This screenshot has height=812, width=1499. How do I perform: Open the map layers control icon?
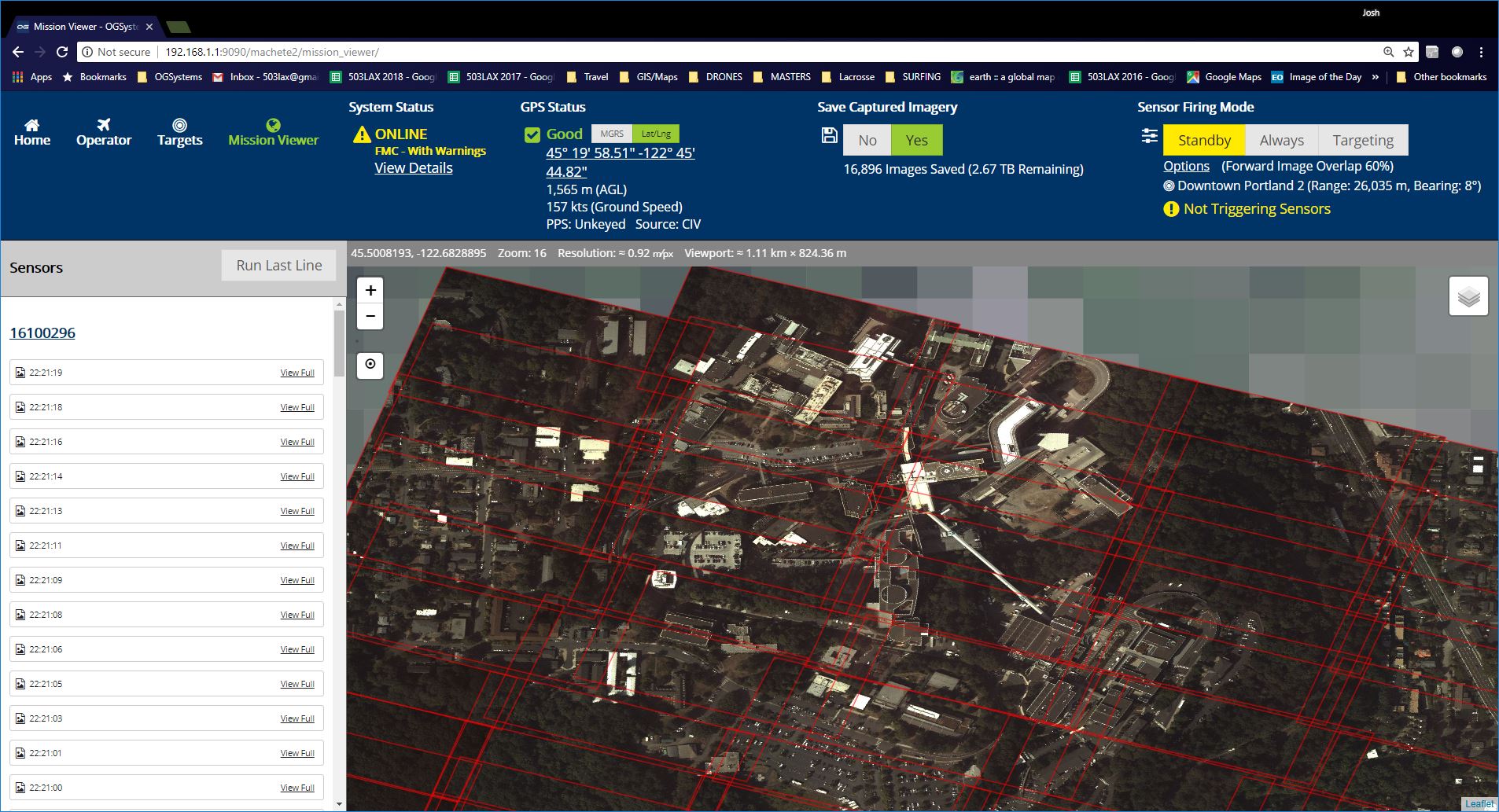pyautogui.click(x=1468, y=297)
